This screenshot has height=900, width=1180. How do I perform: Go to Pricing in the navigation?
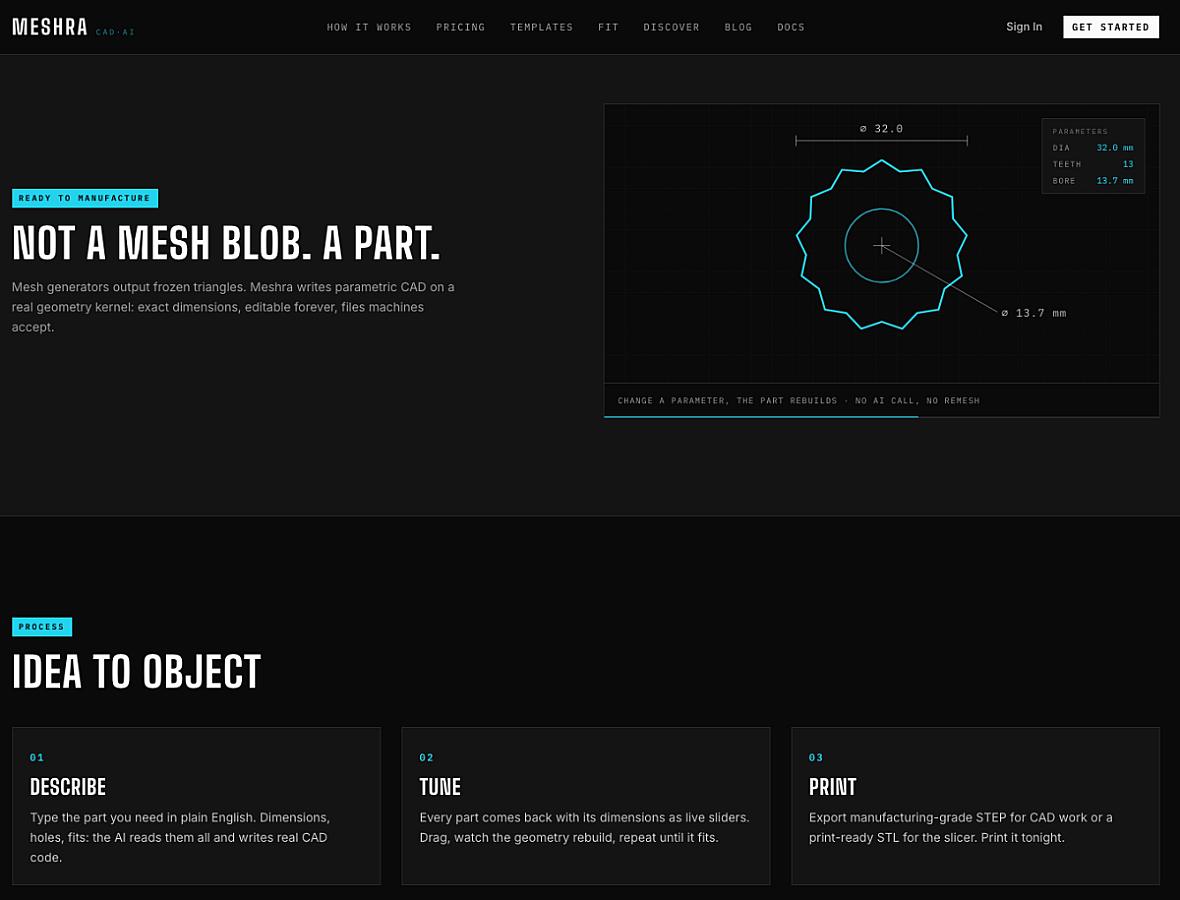(461, 27)
